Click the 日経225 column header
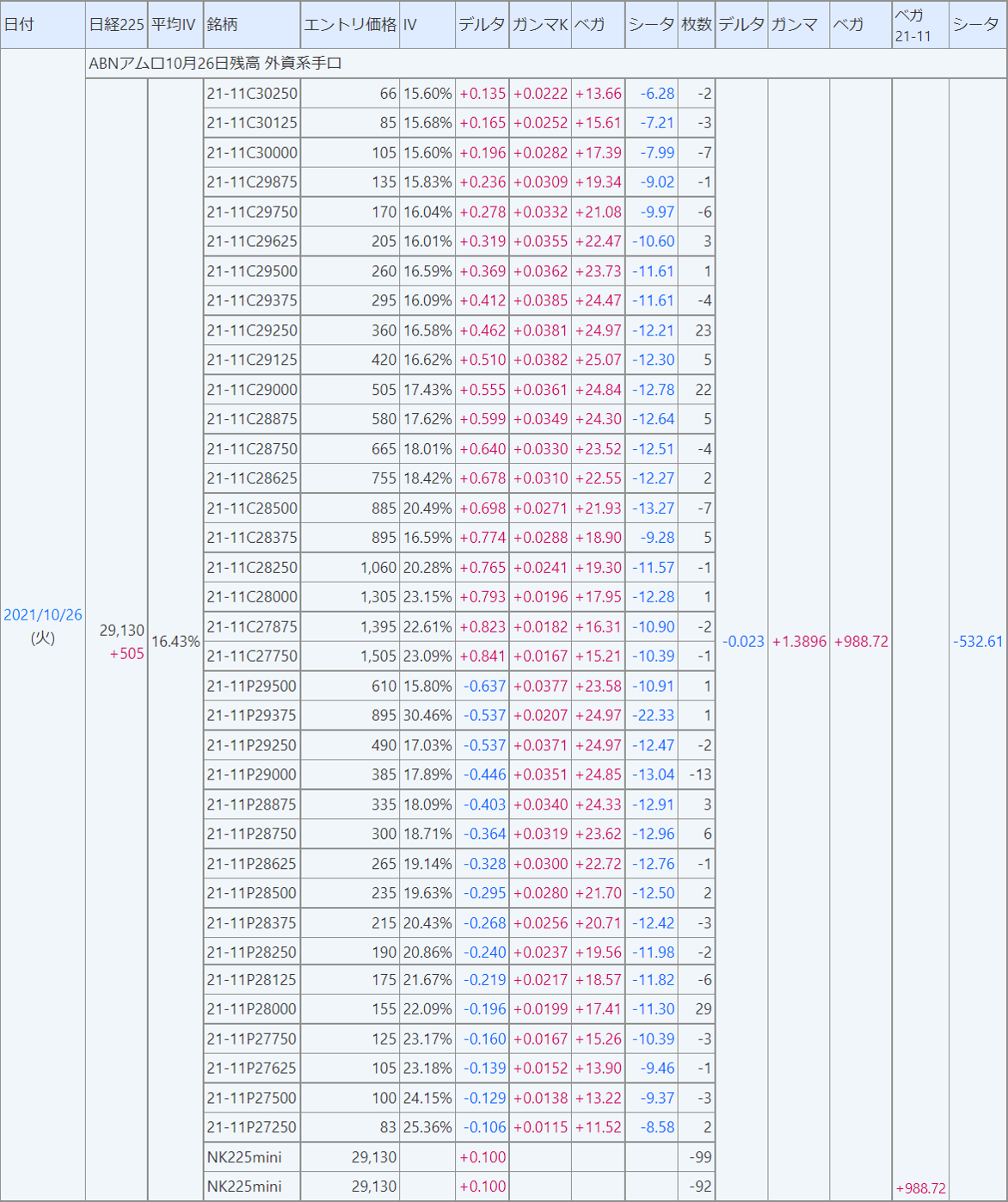This screenshot has width=1008, height=1202. pos(117,25)
